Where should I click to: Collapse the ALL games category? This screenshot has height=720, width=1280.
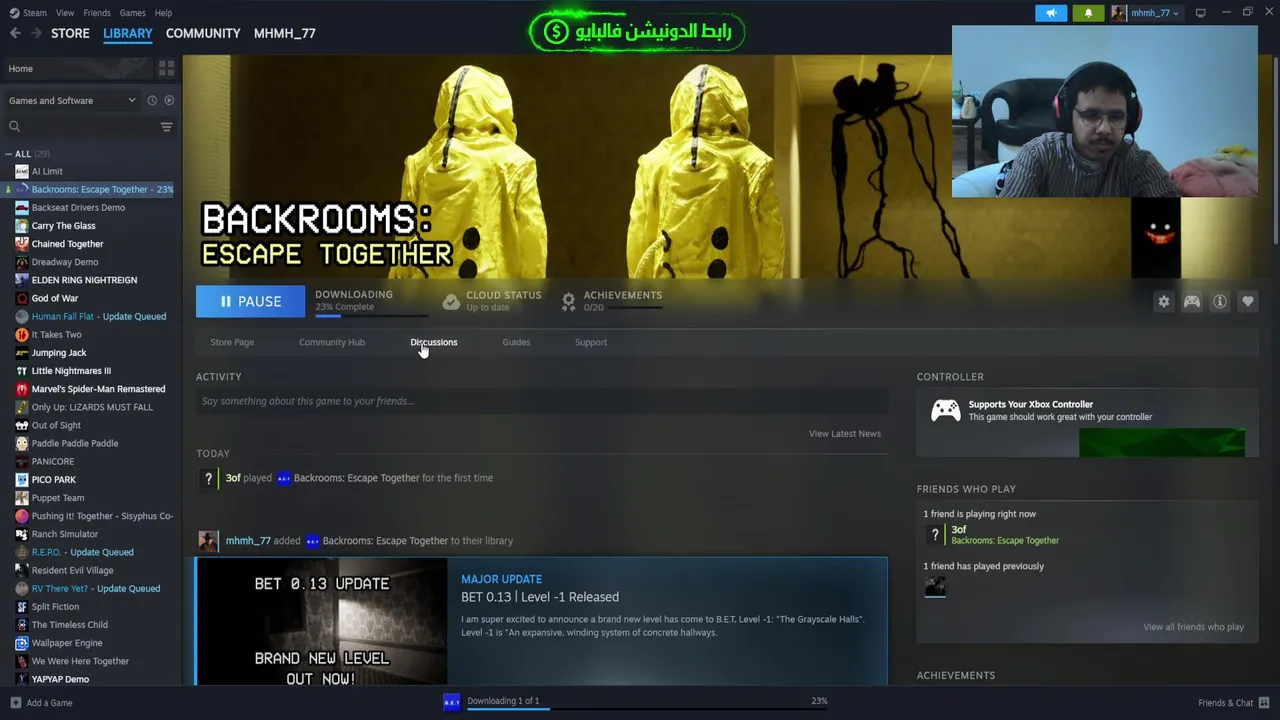(9, 154)
